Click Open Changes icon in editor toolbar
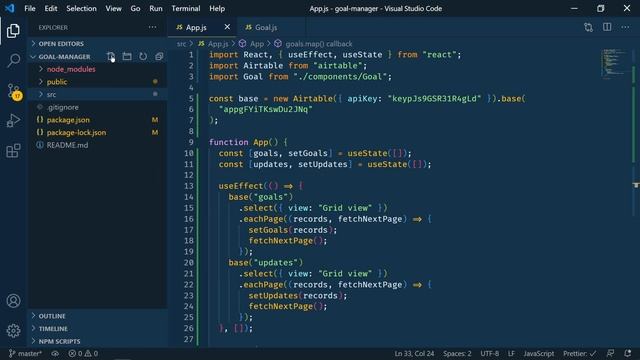640x360 pixels. (588, 27)
